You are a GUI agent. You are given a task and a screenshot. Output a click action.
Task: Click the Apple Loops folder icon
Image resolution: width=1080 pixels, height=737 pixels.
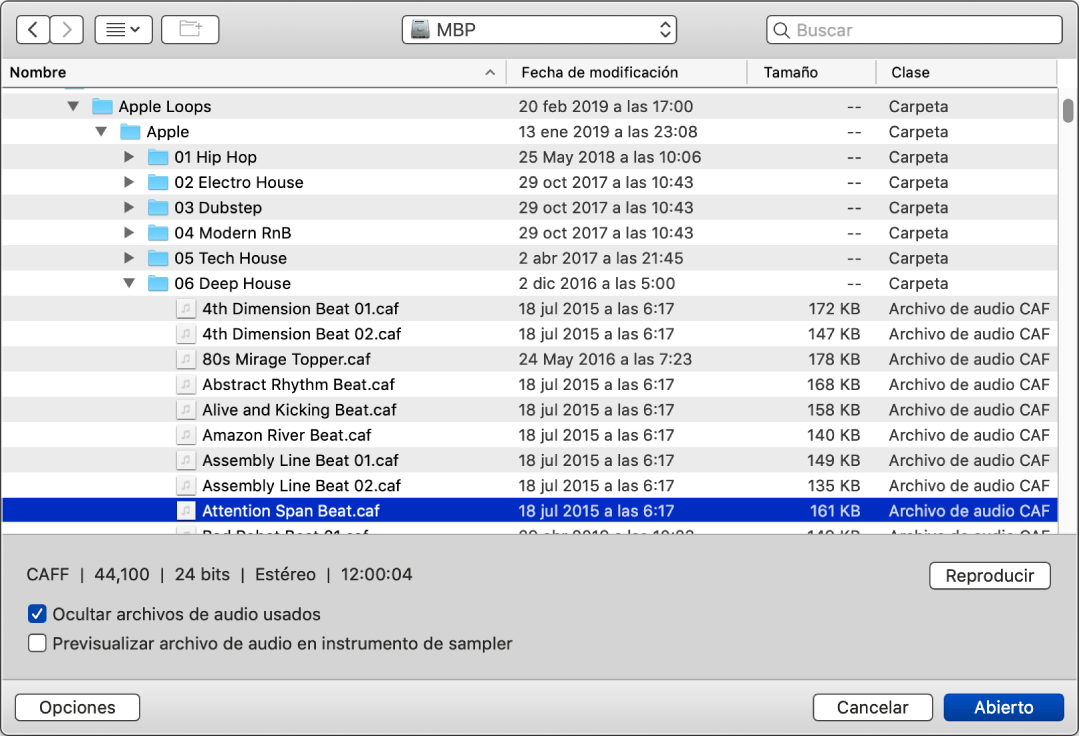[103, 106]
